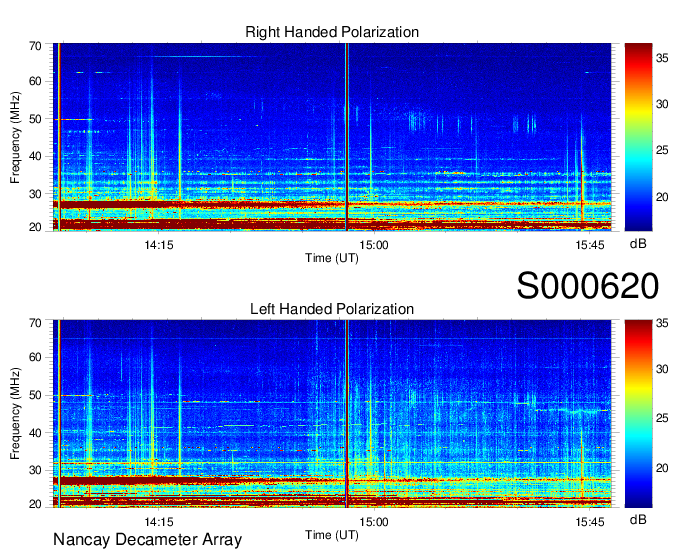Click the S000620 identifier label
The width and height of the screenshot is (680, 552).
(x=588, y=286)
